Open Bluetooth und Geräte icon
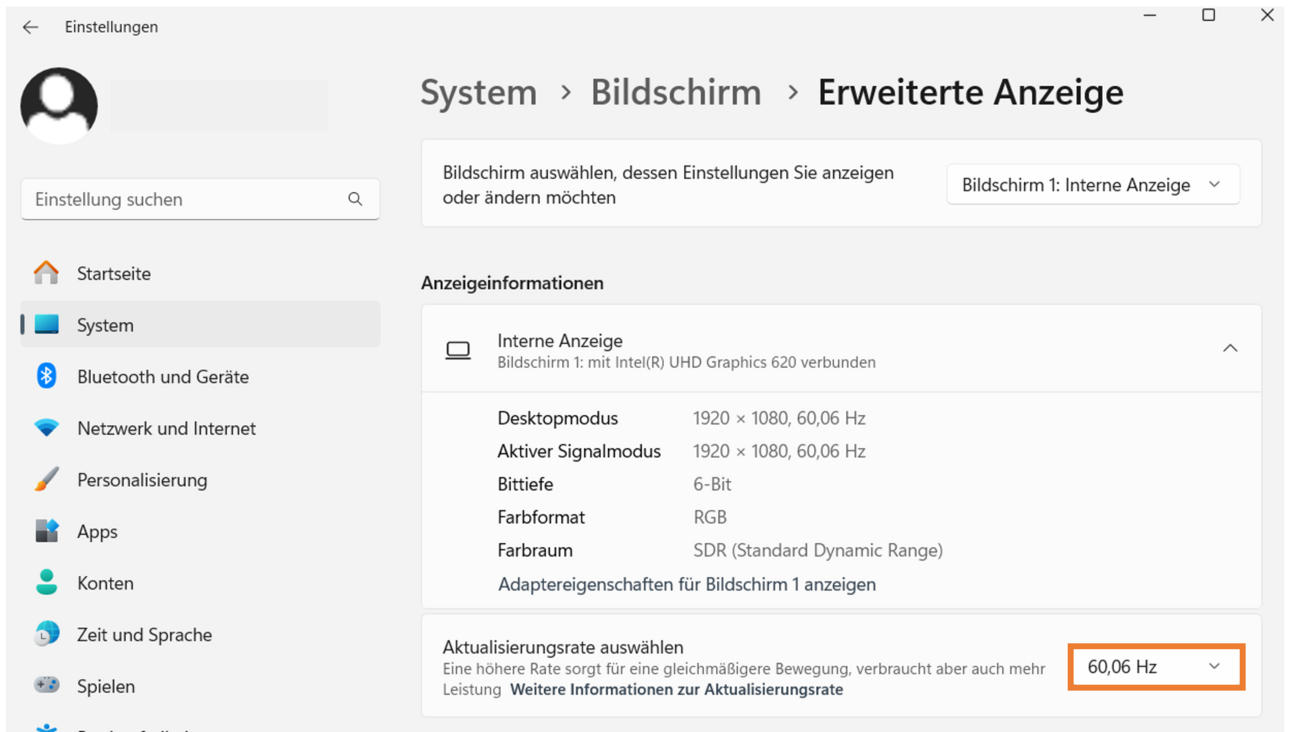 [46, 376]
